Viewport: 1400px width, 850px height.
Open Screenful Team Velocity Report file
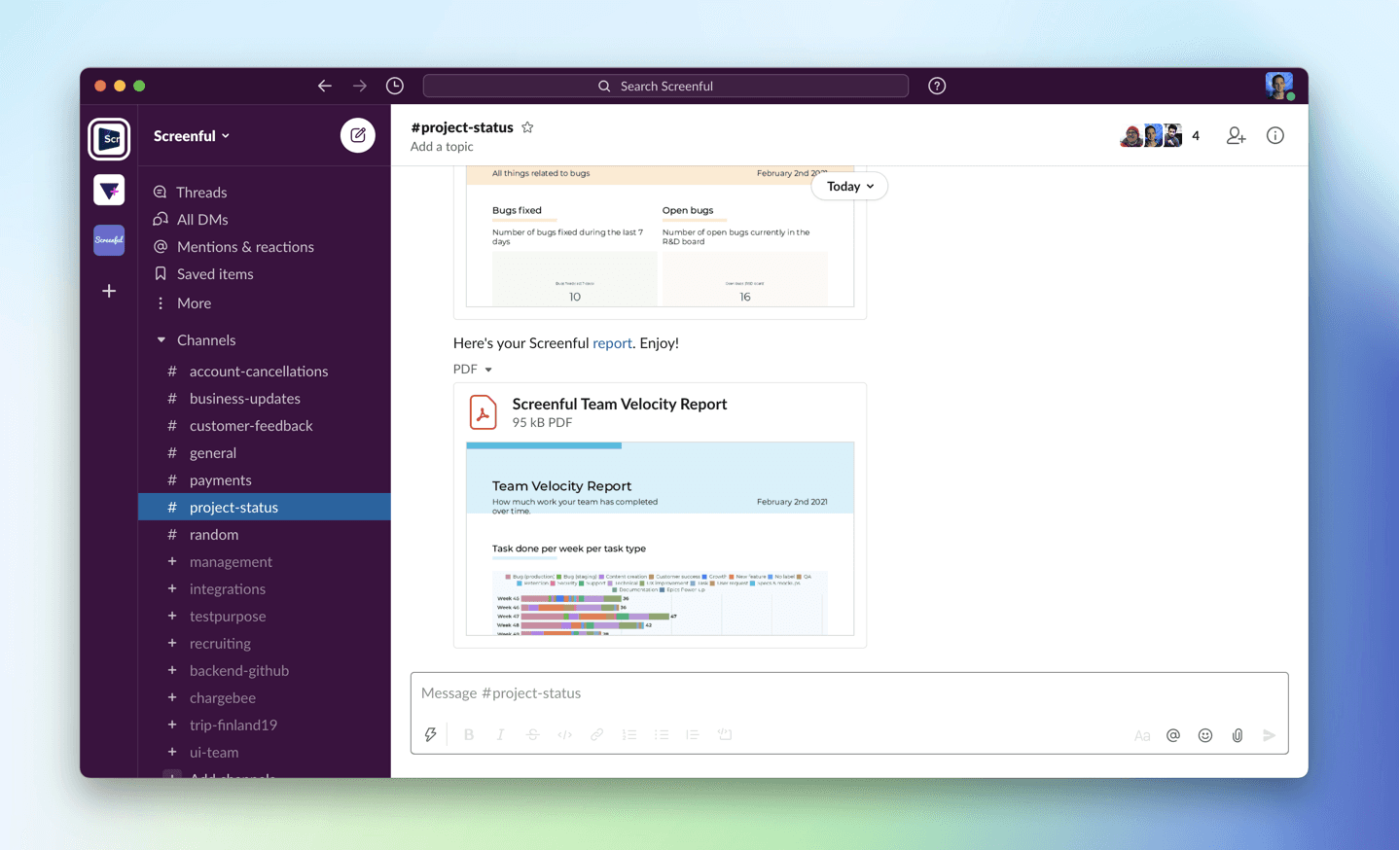pos(619,405)
